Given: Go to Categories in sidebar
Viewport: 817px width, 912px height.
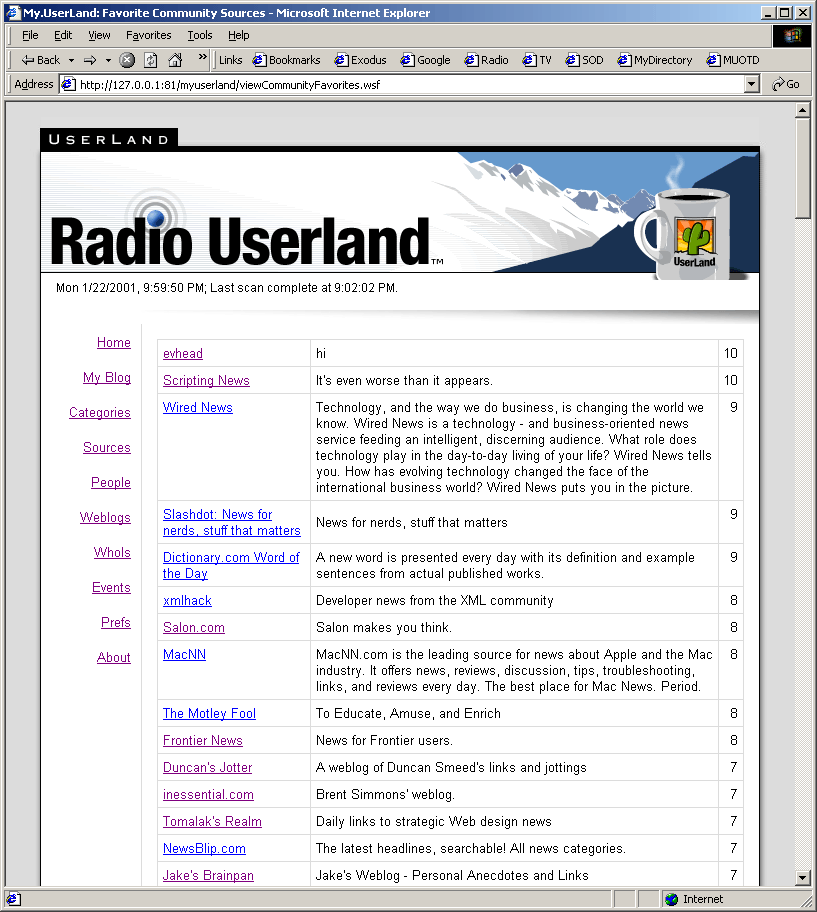Looking at the screenshot, I should point(100,413).
